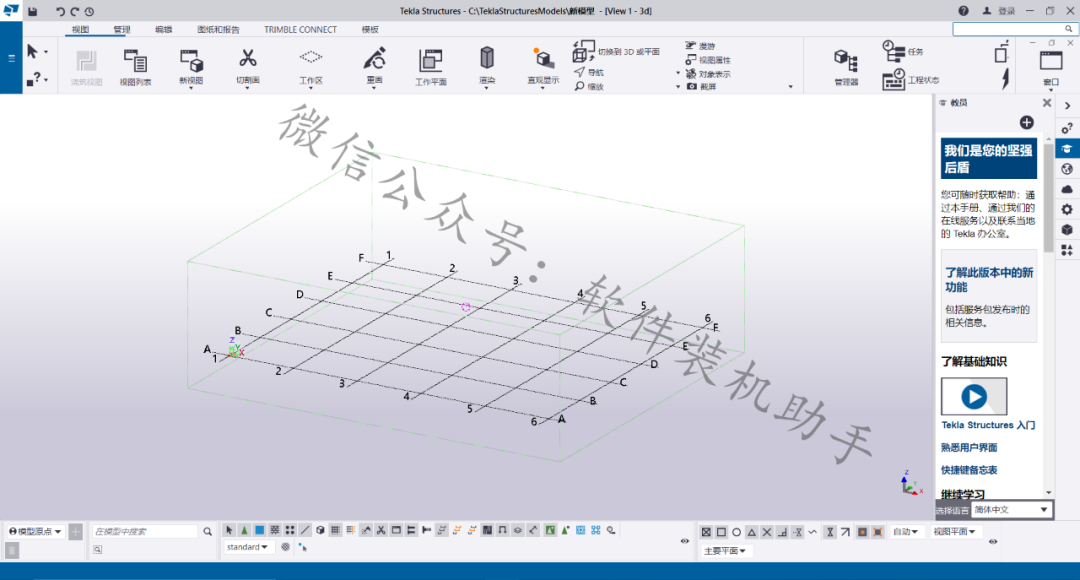Open the 视图属性 view properties
The width and height of the screenshot is (1080, 580).
pos(708,60)
